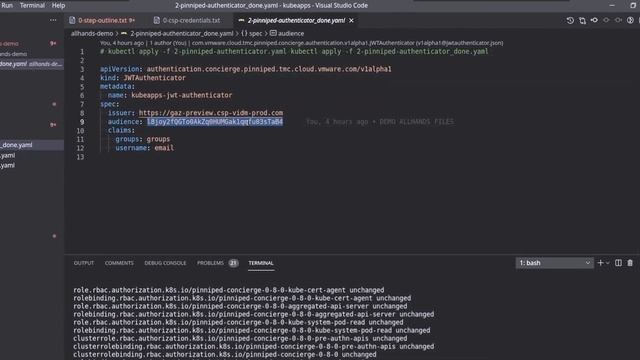This screenshot has height=360, width=640.
Task: Open the OUTPUT panel tab
Action: (x=84, y=263)
